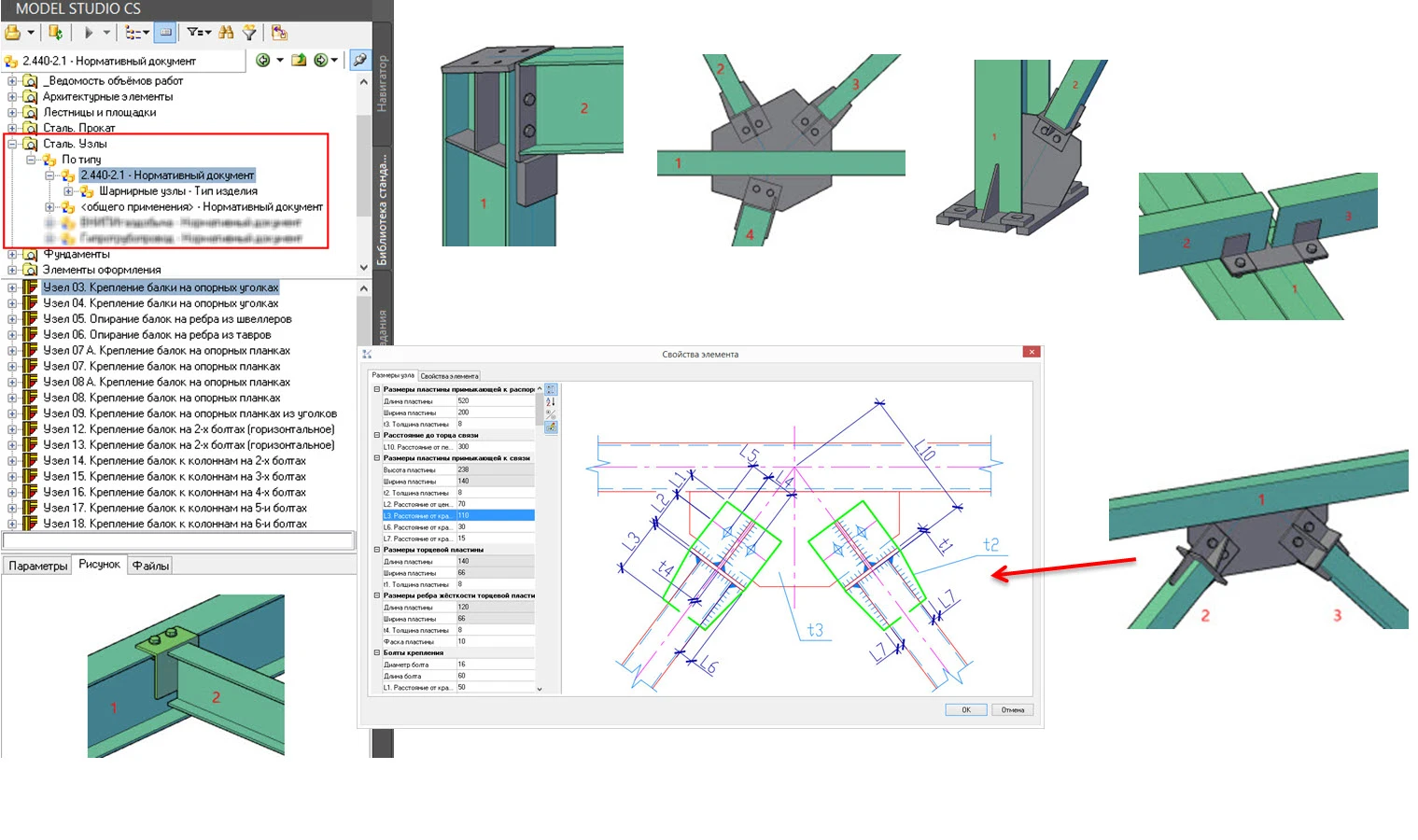Switch to the 'Параметры' tab

(x=37, y=566)
